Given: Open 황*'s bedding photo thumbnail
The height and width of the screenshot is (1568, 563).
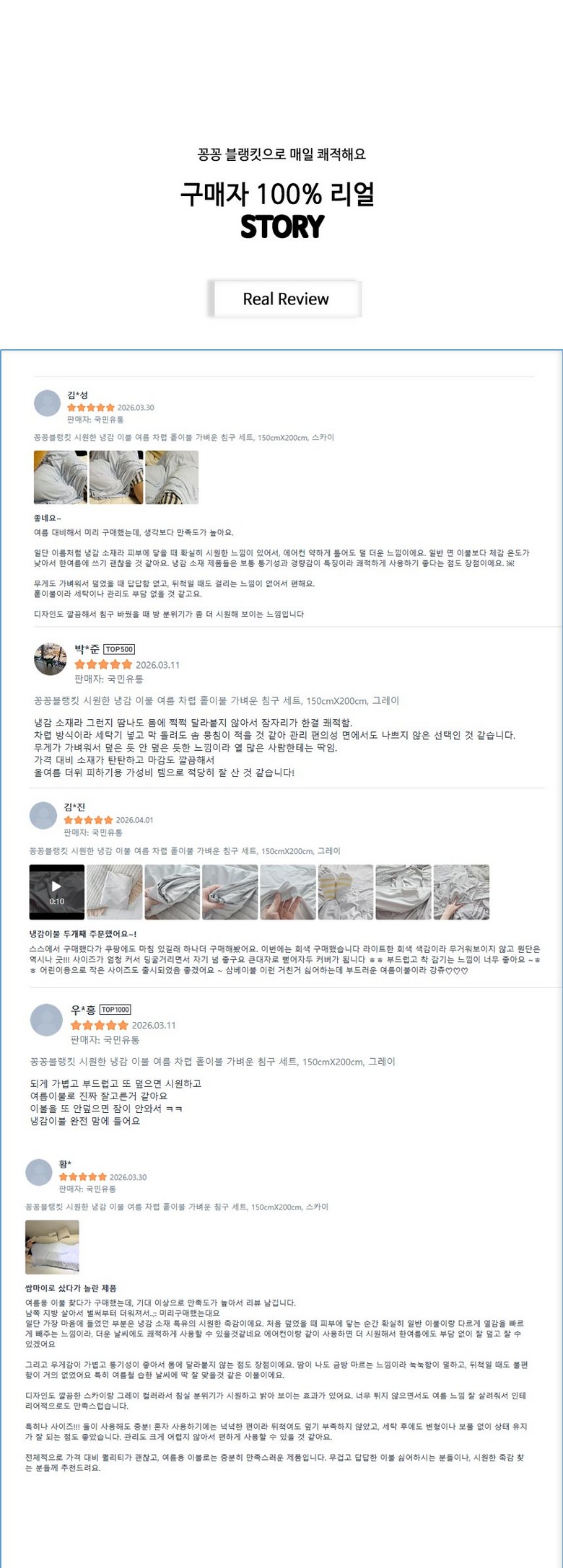Looking at the screenshot, I should (x=52, y=1247).
